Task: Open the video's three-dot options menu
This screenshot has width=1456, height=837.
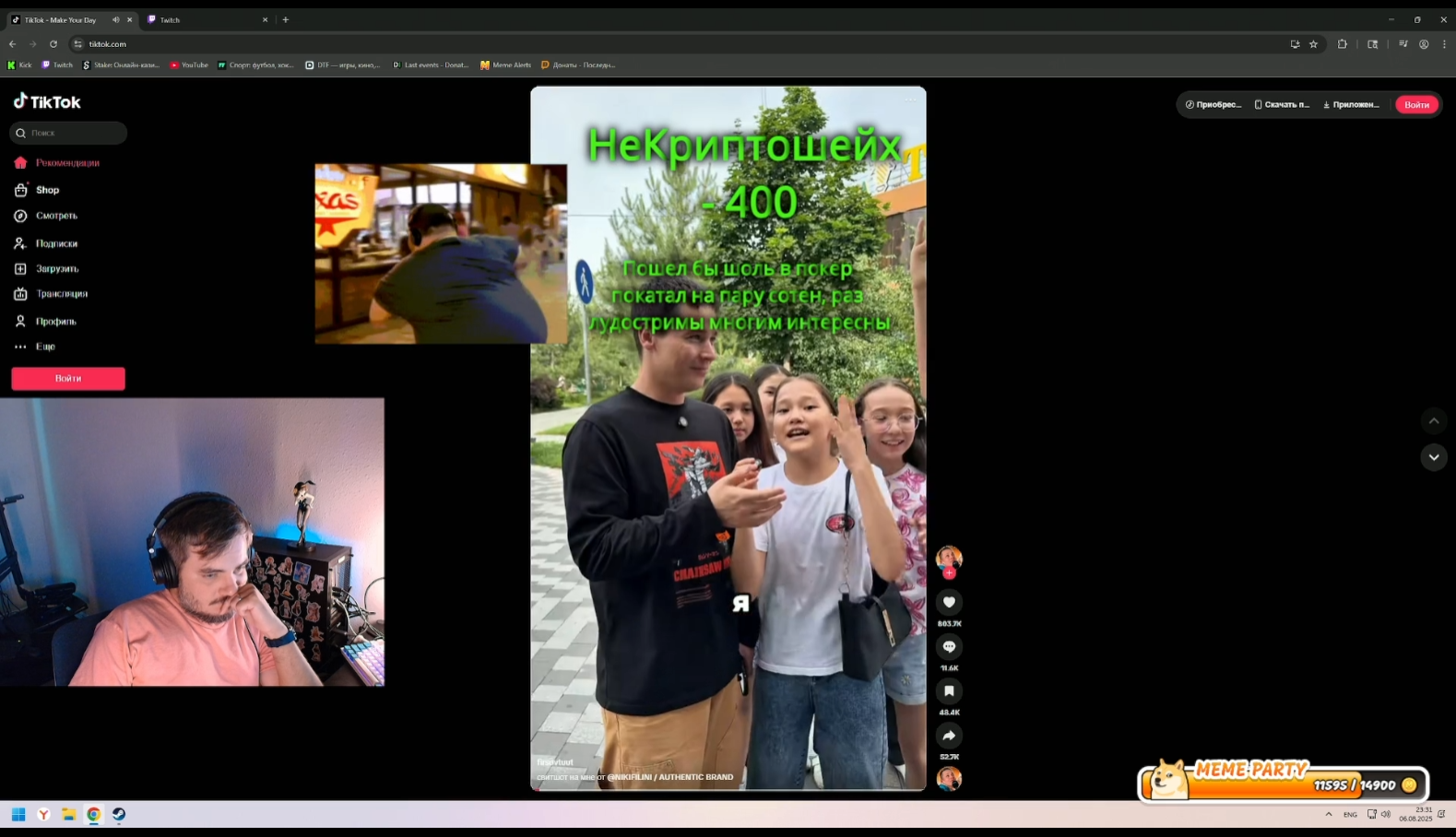Action: (x=911, y=99)
